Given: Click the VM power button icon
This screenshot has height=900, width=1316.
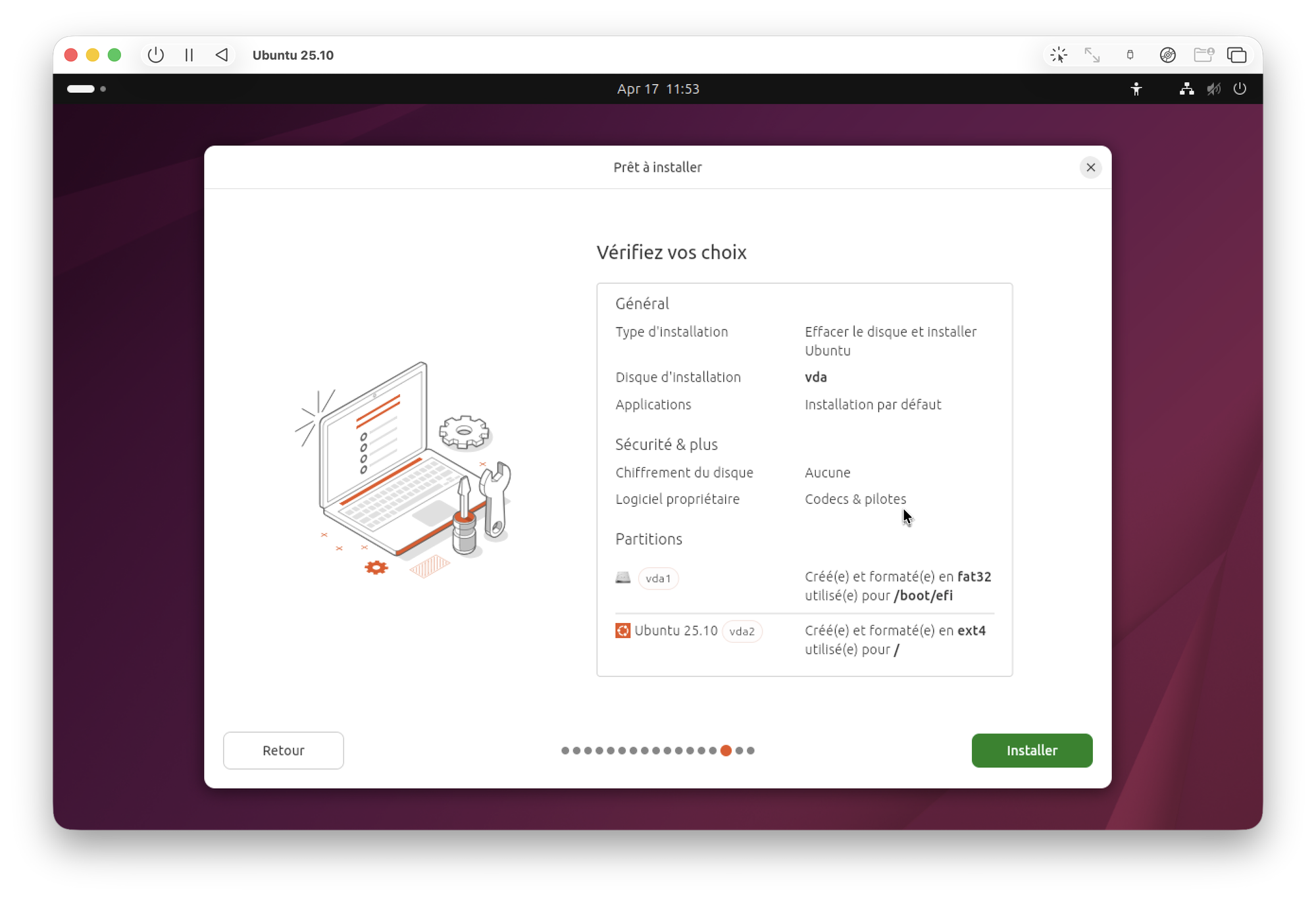Looking at the screenshot, I should click(156, 55).
